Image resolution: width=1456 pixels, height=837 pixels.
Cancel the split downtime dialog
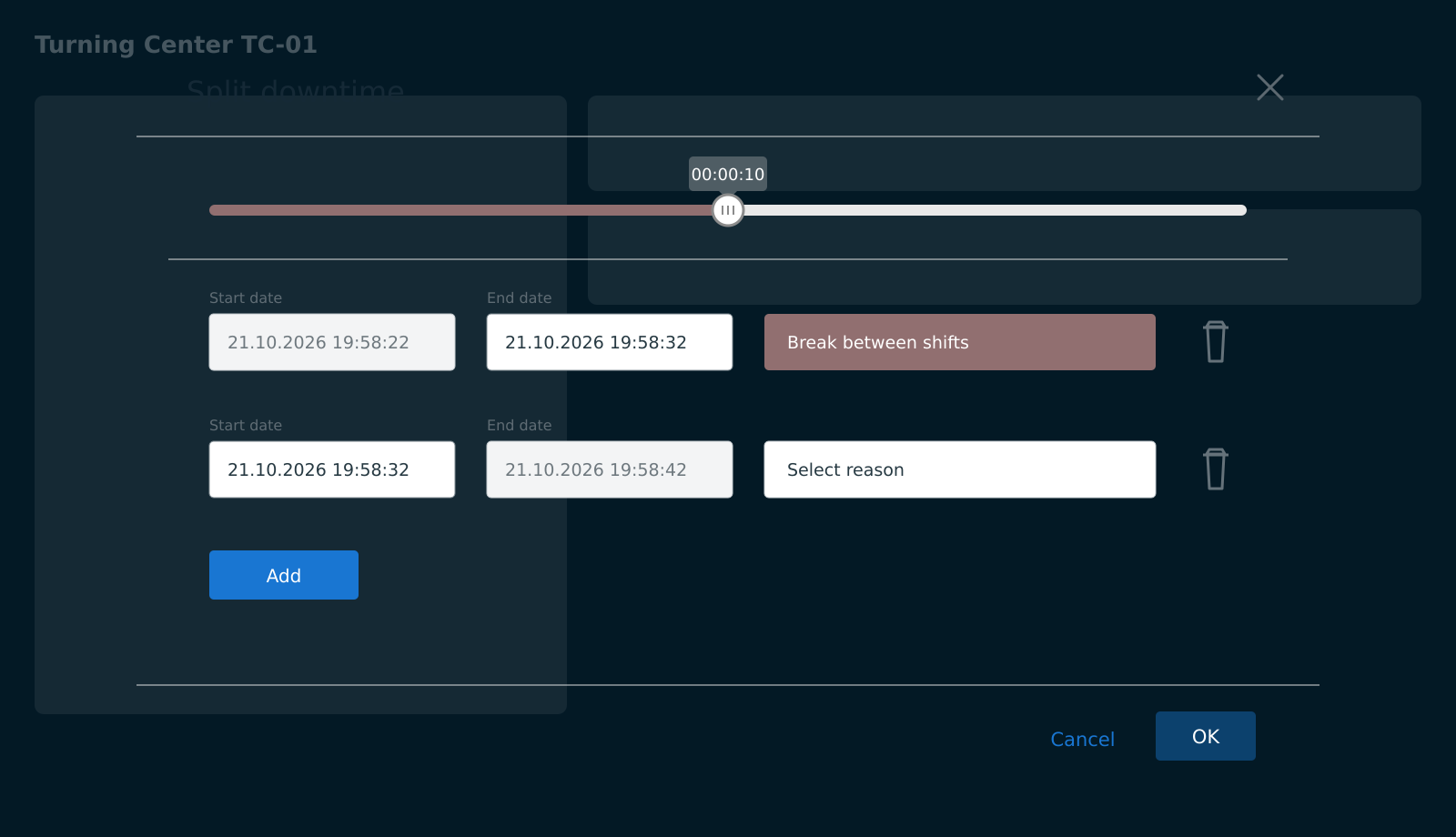coord(1082,739)
